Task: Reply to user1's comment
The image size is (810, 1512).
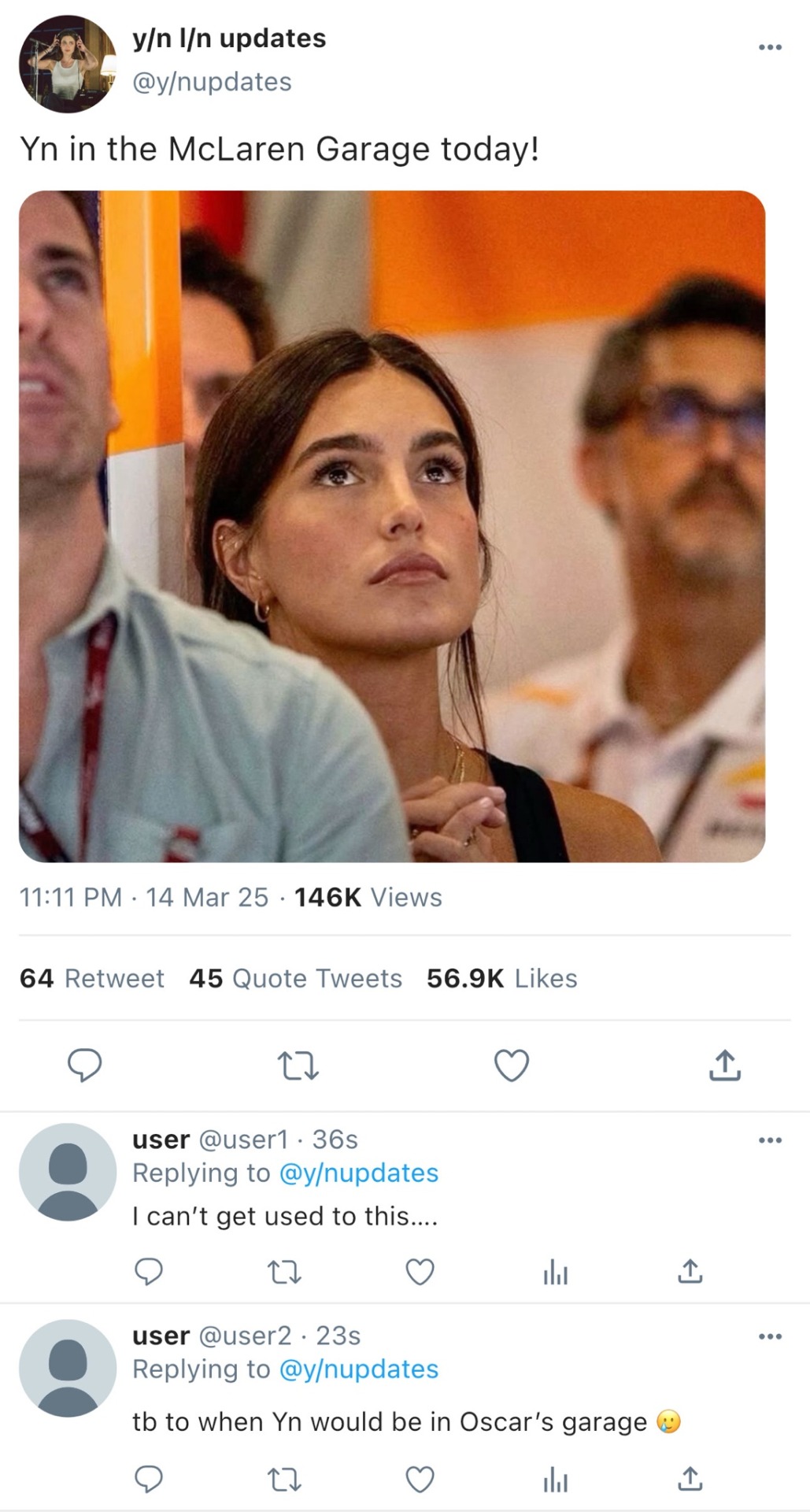Action: click(149, 1272)
